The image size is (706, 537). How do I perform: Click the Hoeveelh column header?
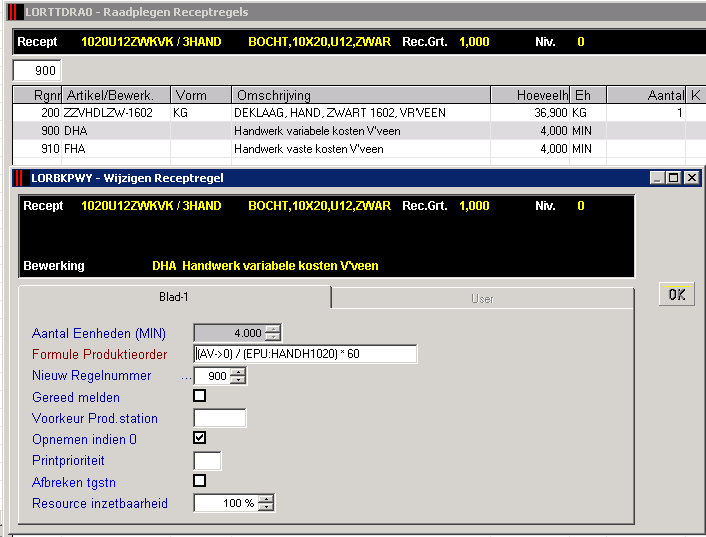click(530, 95)
